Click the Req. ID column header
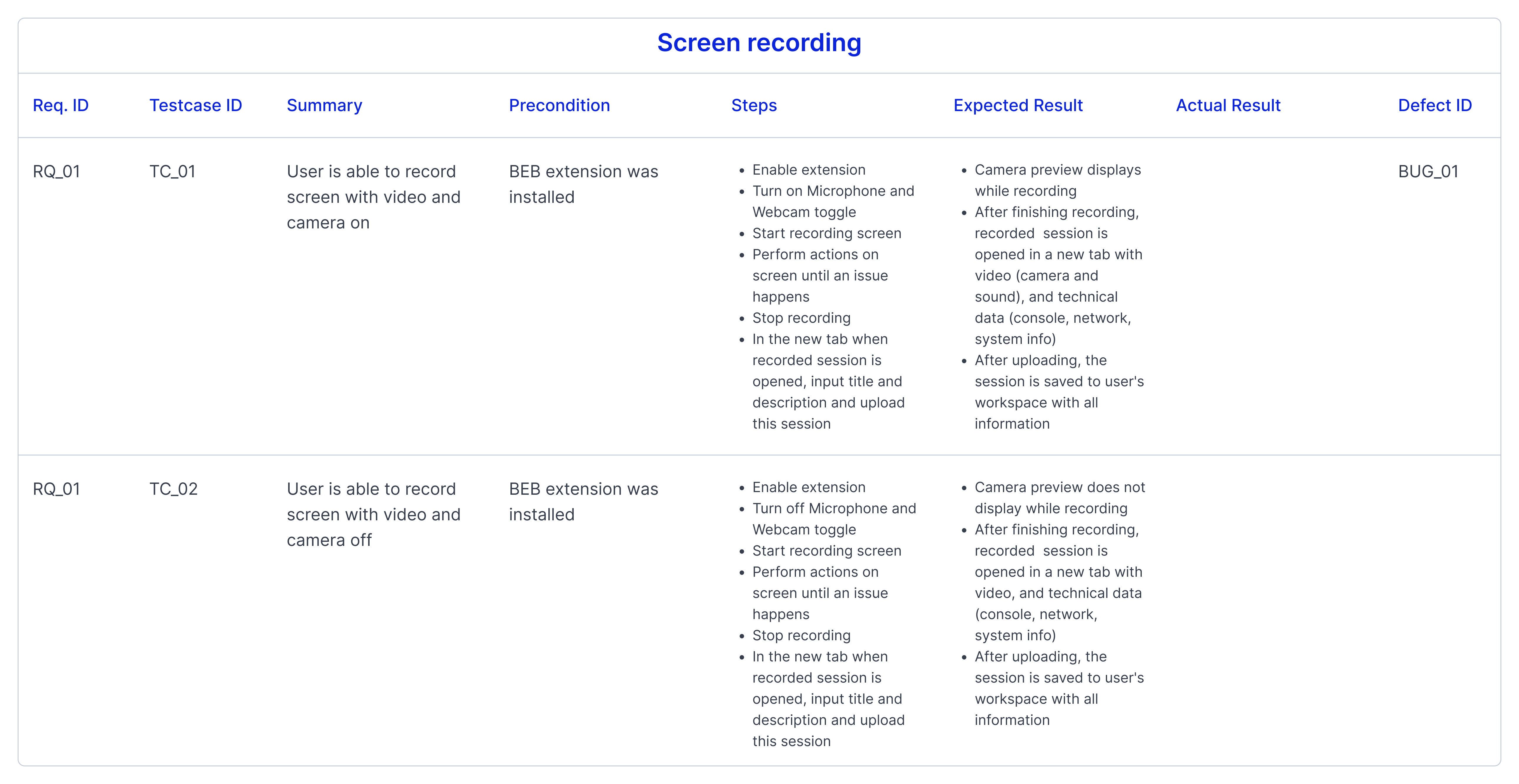This screenshot has width=1519, height=784. 61,106
